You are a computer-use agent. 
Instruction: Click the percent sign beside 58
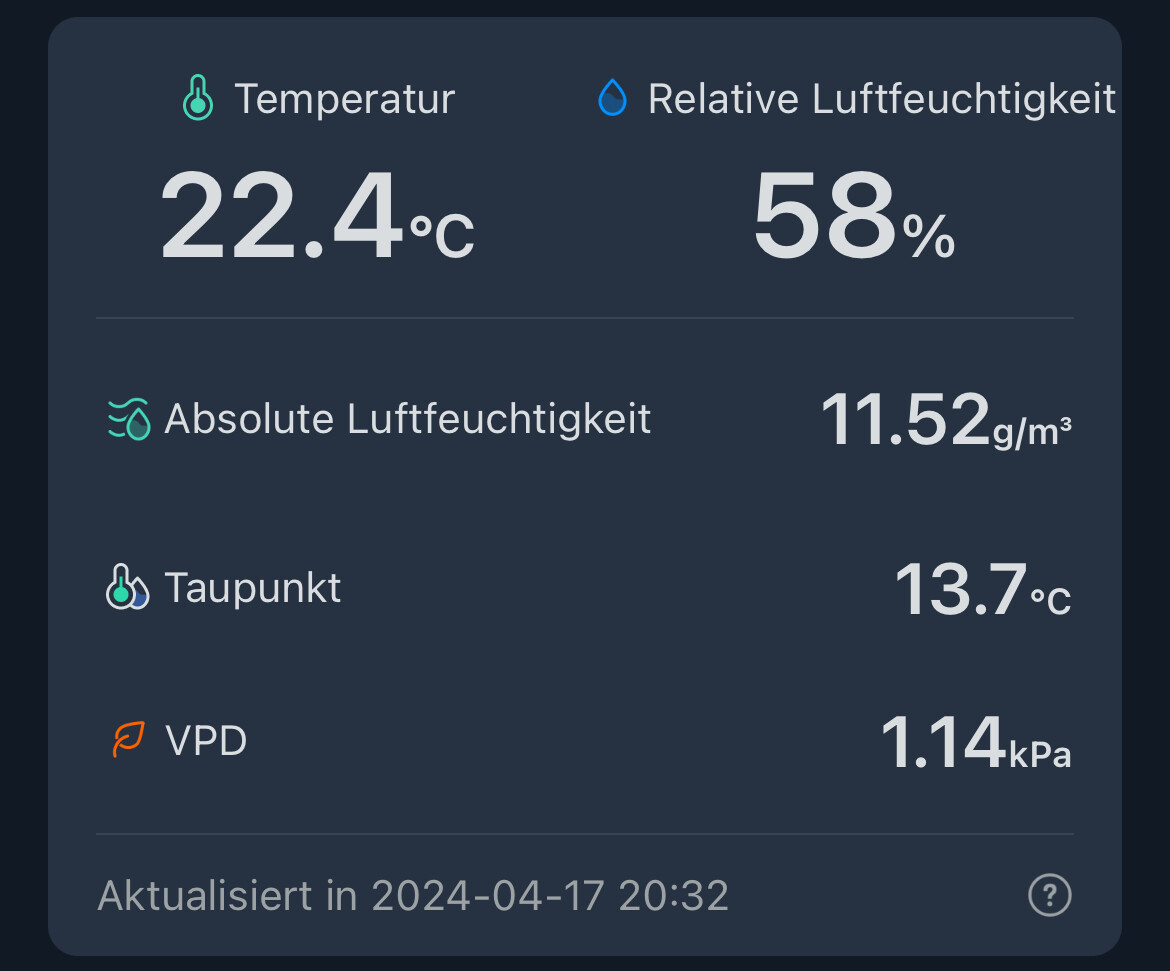coord(929,238)
